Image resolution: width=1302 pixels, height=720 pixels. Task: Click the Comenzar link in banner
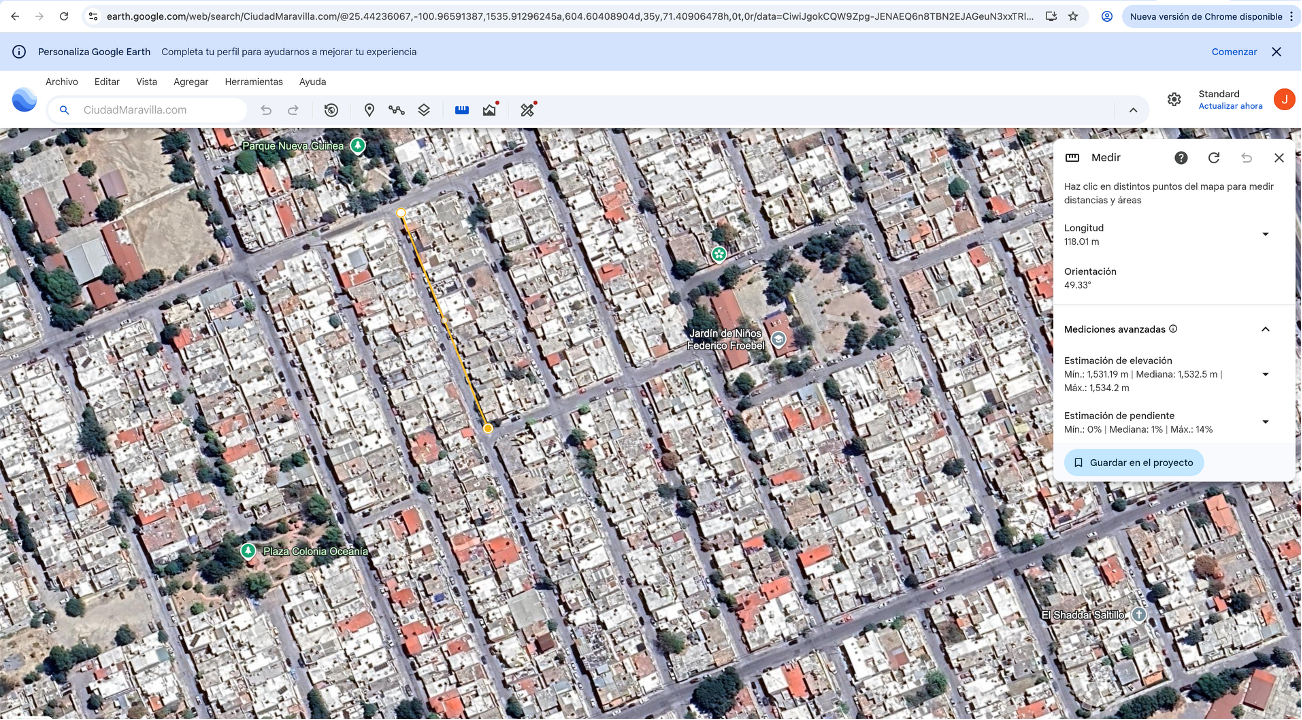point(1234,52)
